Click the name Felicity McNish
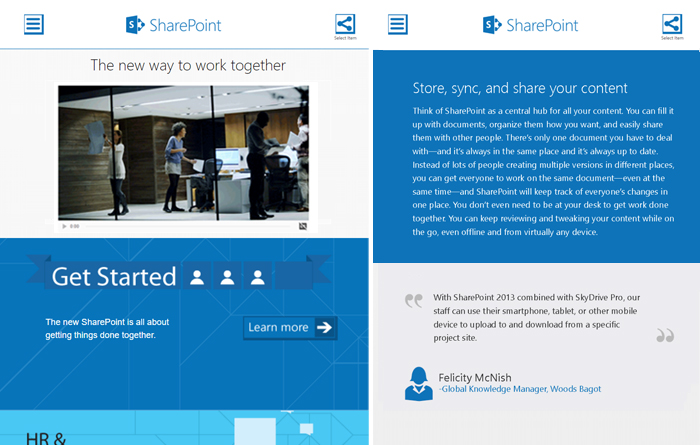700x445 pixels. tap(475, 378)
